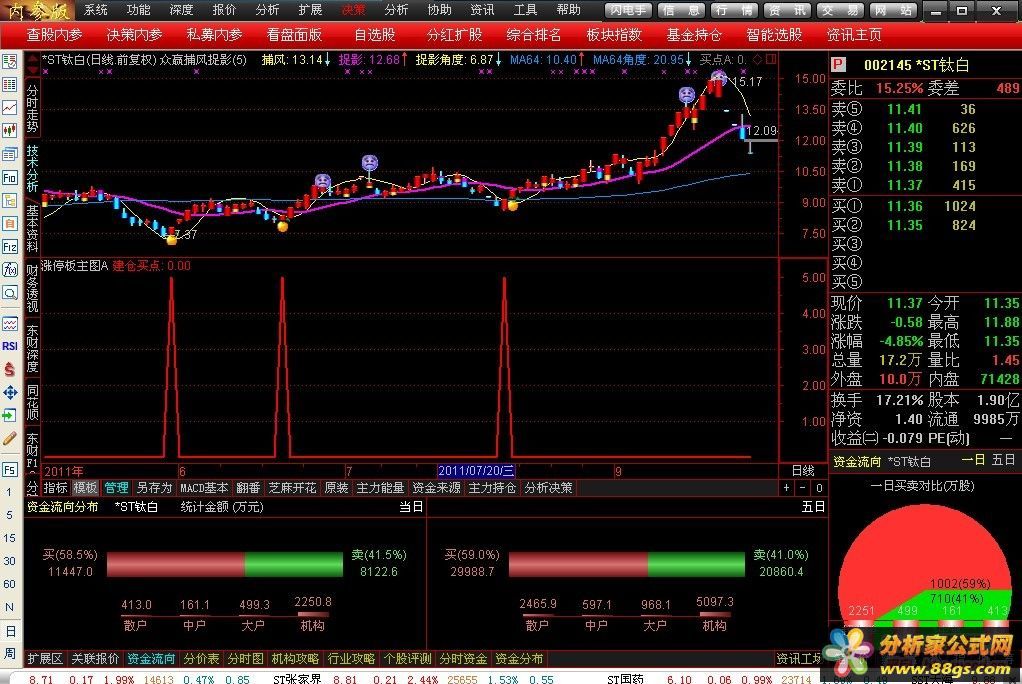Open 自选股 in red toolbar
Screen dimensions: 1022x684
[x=375, y=35]
